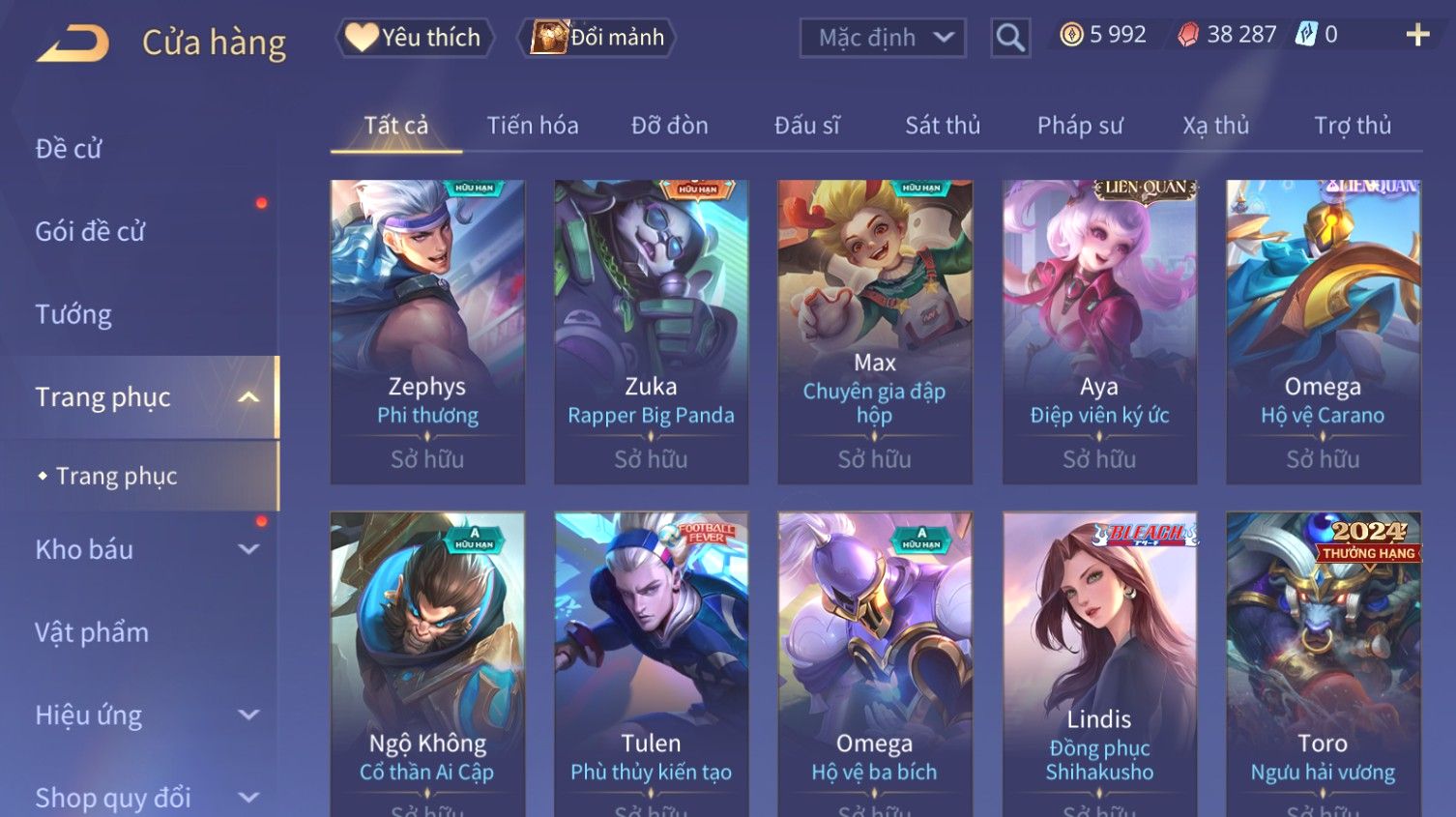Open Đổi mảnh chest exchange
1456x817 pixels.
tap(597, 38)
